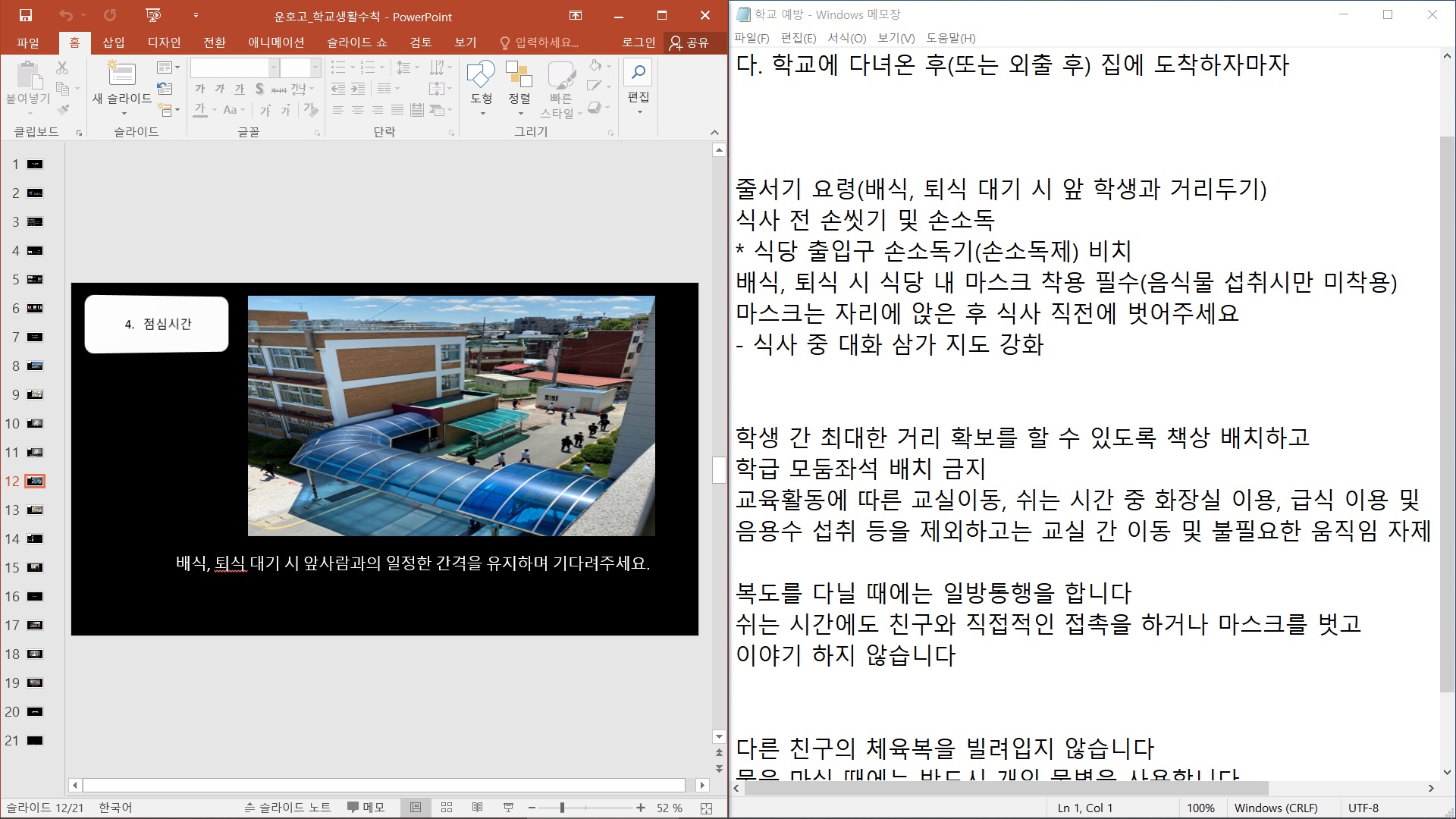1456x819 pixels.
Task: Click the 파일 file button
Action: pos(28,42)
